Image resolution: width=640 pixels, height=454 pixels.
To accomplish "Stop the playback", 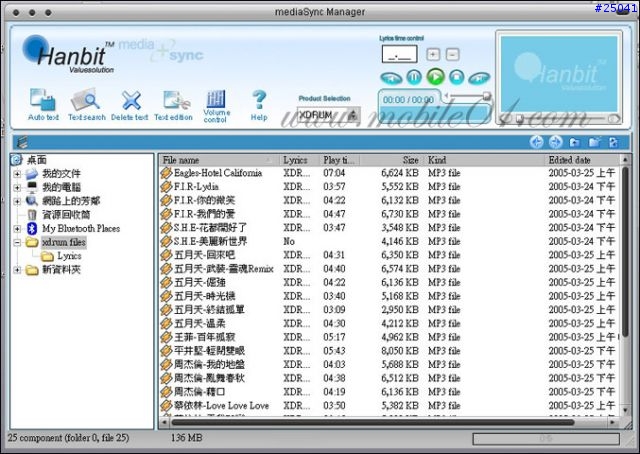I will coord(457,77).
